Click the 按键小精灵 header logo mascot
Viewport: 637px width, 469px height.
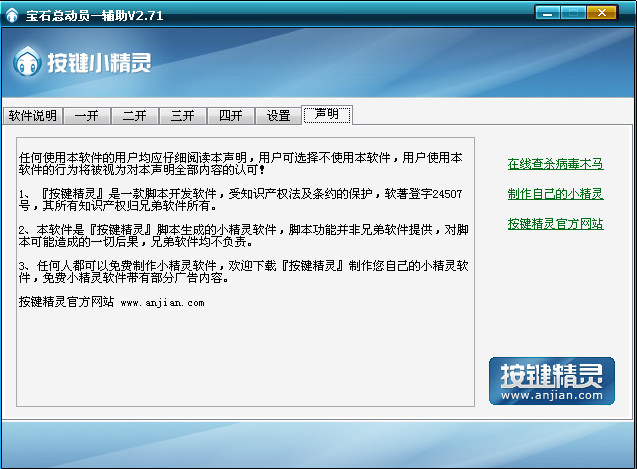[27, 62]
